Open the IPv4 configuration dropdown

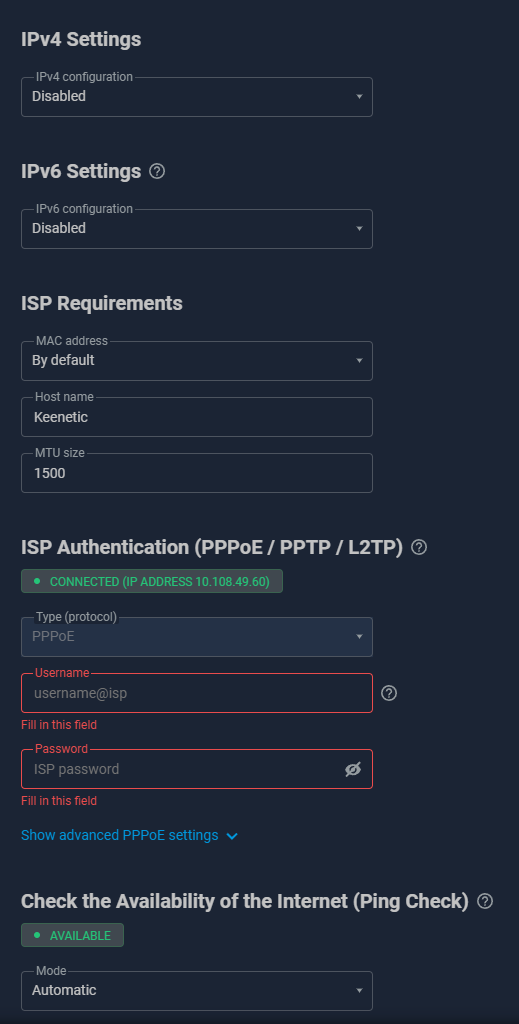(197, 97)
